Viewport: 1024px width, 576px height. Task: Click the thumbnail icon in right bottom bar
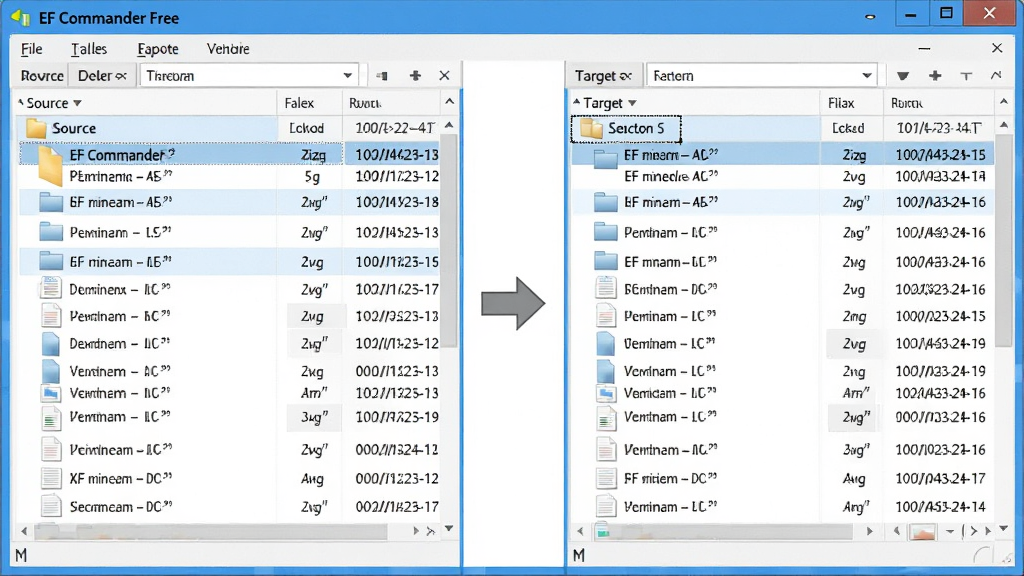pos(922,532)
